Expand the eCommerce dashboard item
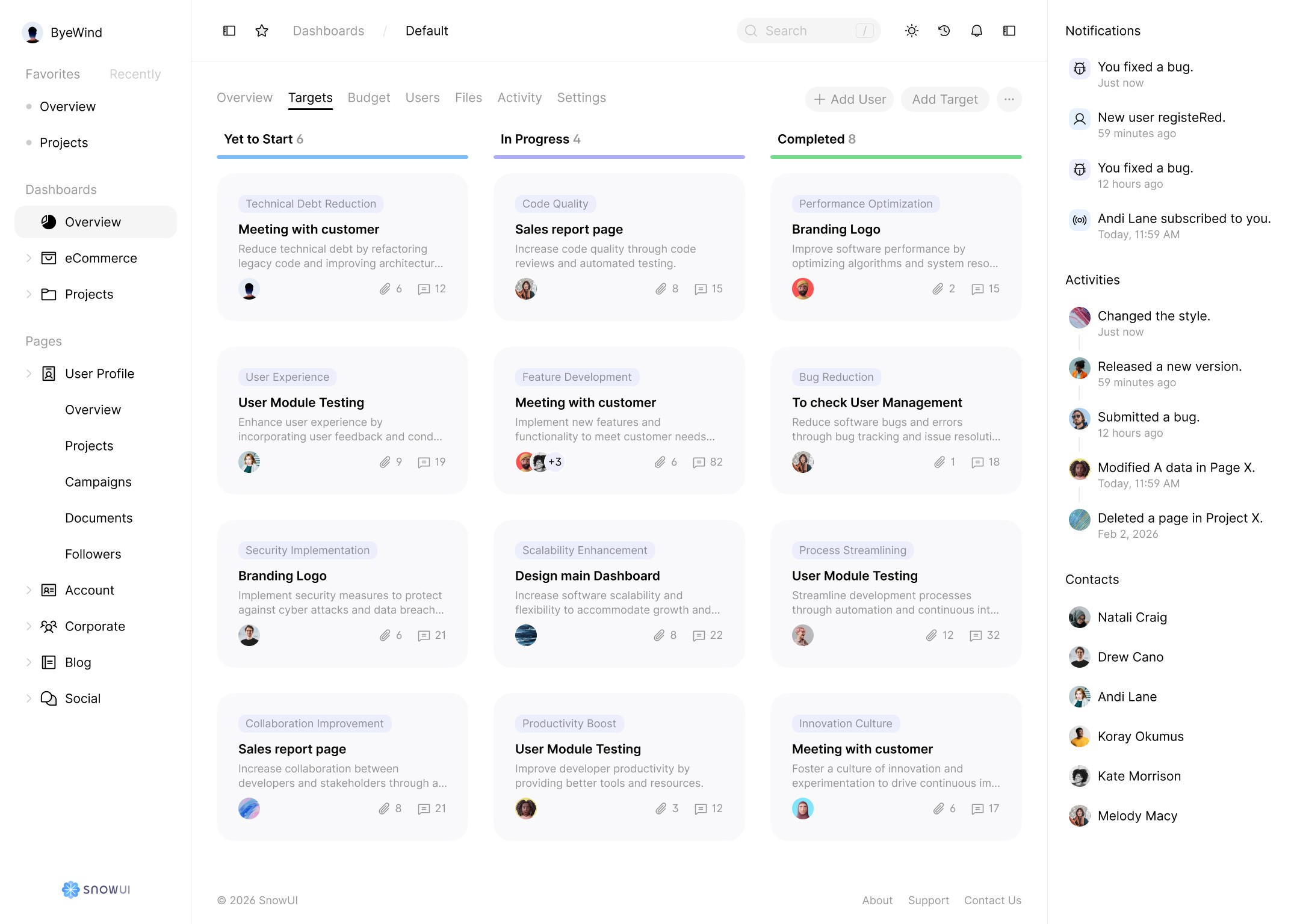 [x=29, y=258]
